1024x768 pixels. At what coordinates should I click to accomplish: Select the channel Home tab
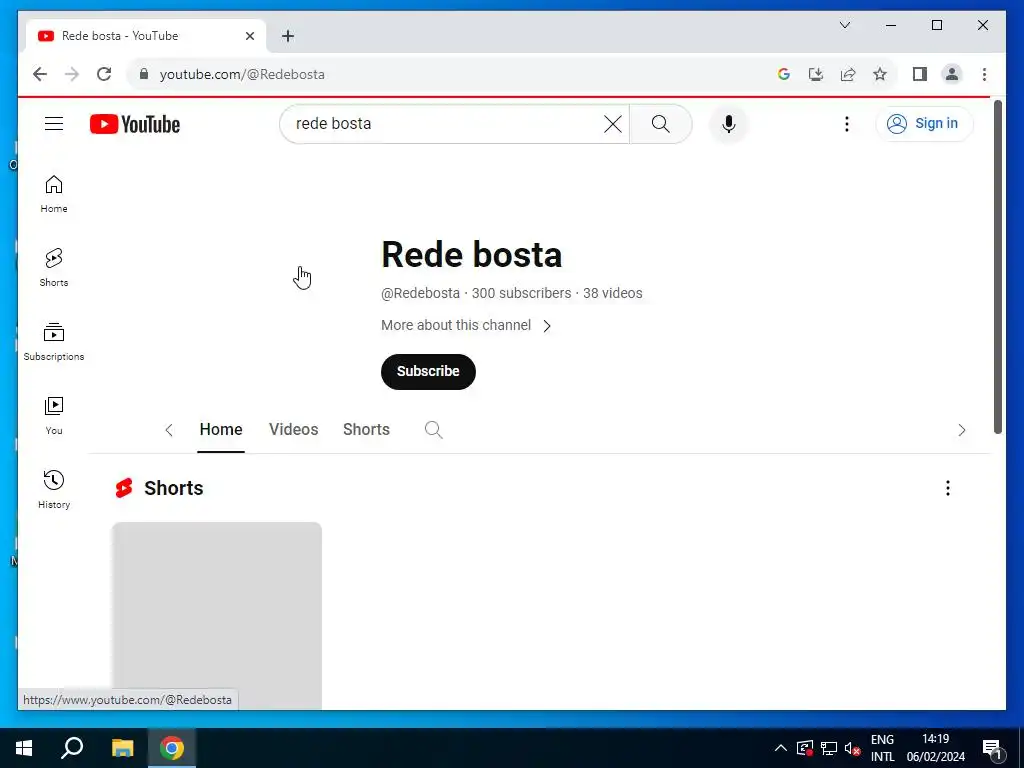click(221, 430)
